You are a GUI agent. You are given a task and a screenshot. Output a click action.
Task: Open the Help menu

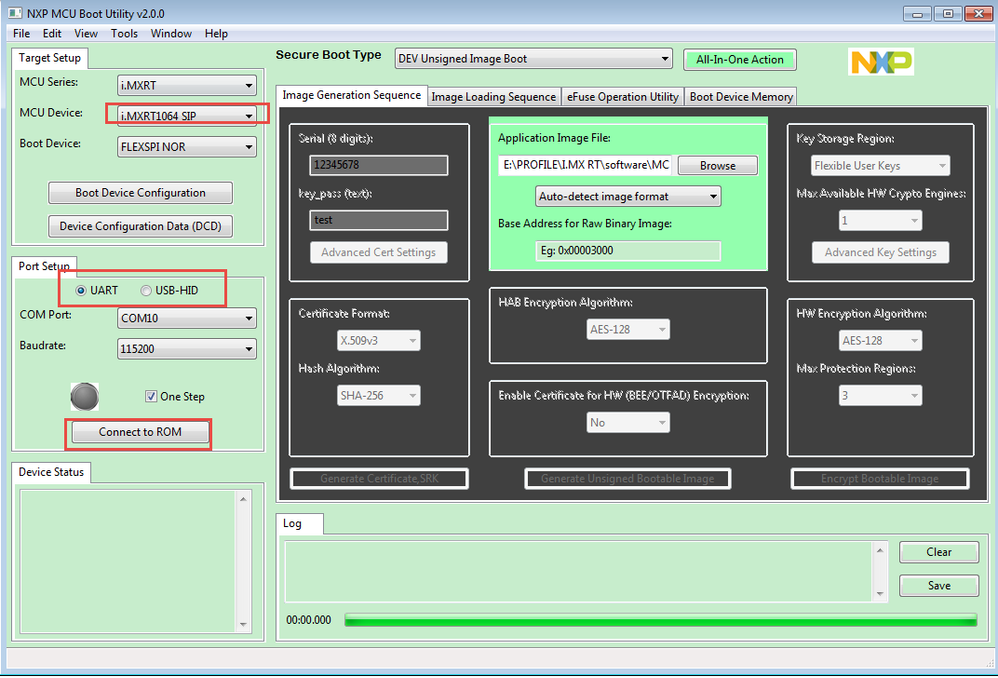pyautogui.click(x=216, y=33)
